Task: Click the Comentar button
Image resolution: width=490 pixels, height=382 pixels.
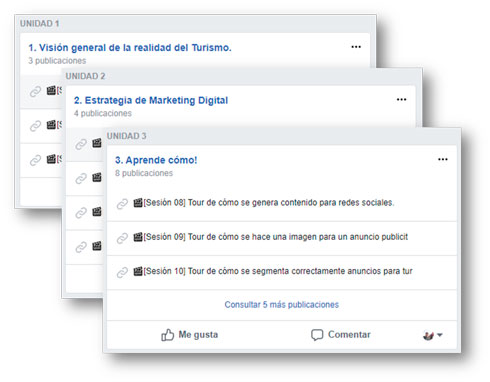Action: click(340, 335)
